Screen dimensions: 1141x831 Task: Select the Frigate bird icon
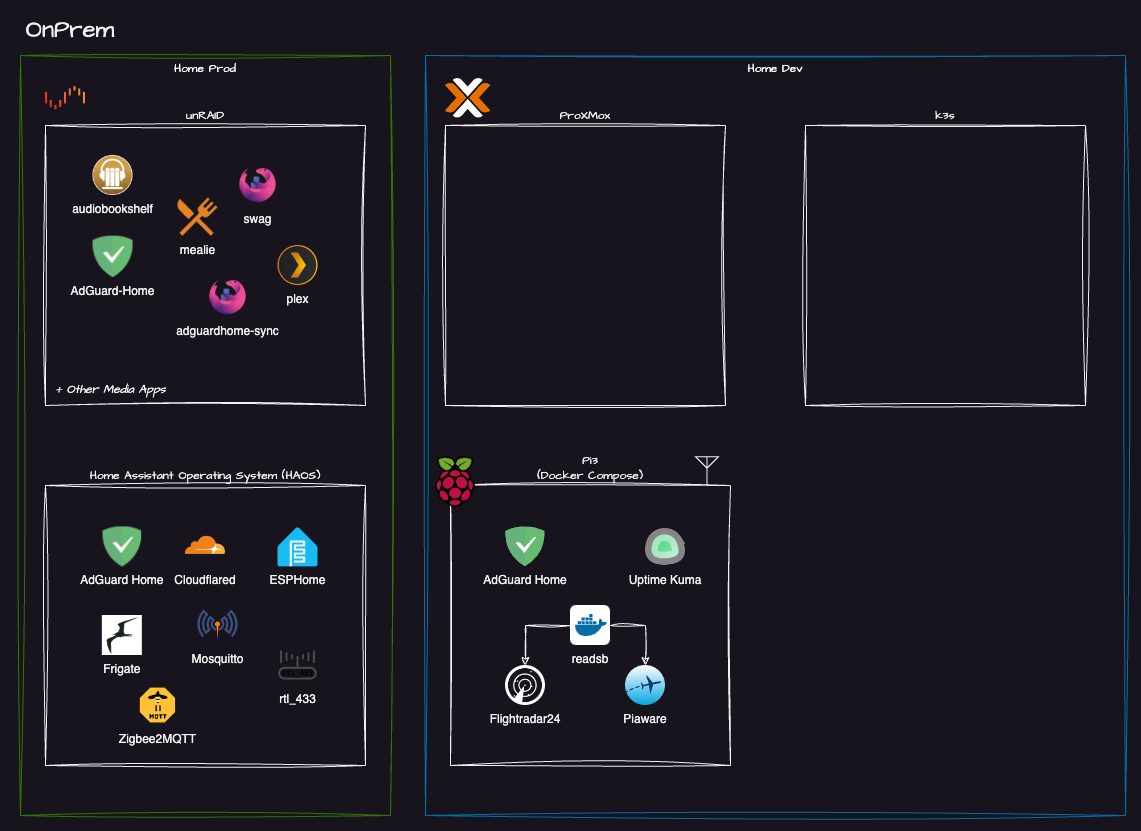click(x=122, y=635)
